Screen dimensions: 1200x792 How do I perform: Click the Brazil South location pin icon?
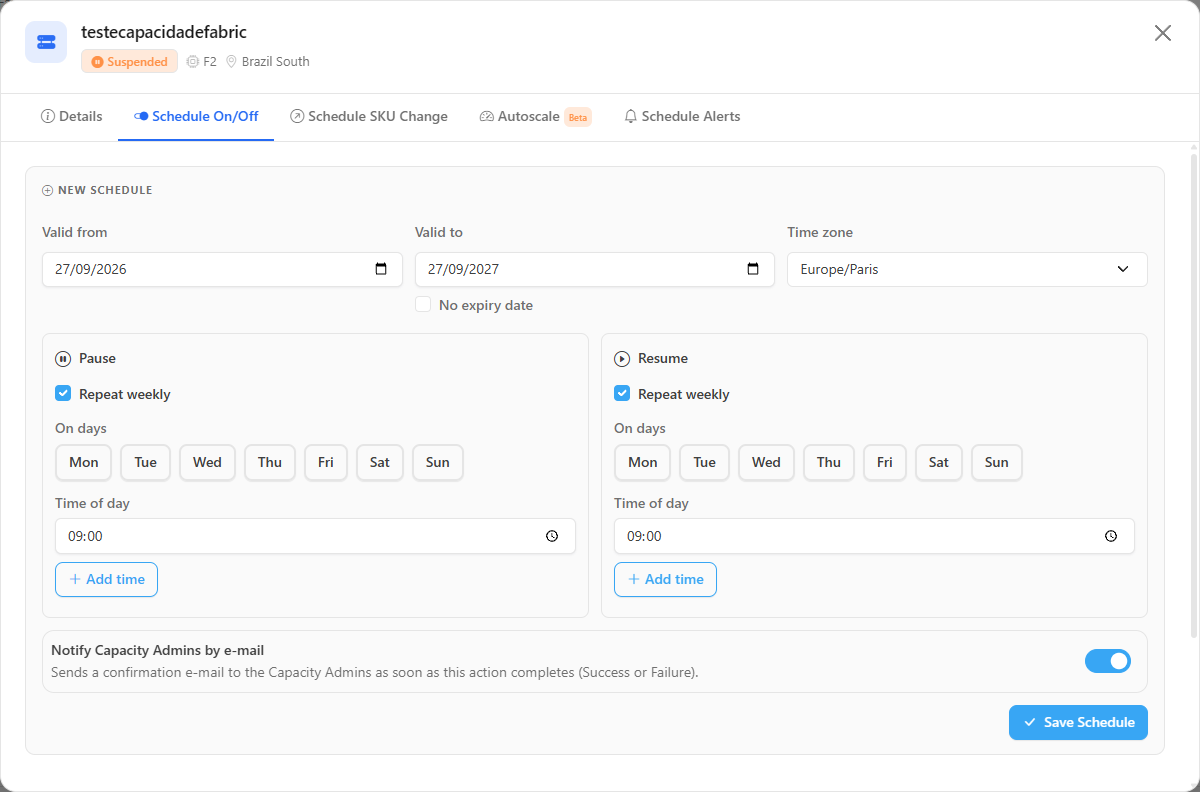coord(231,62)
